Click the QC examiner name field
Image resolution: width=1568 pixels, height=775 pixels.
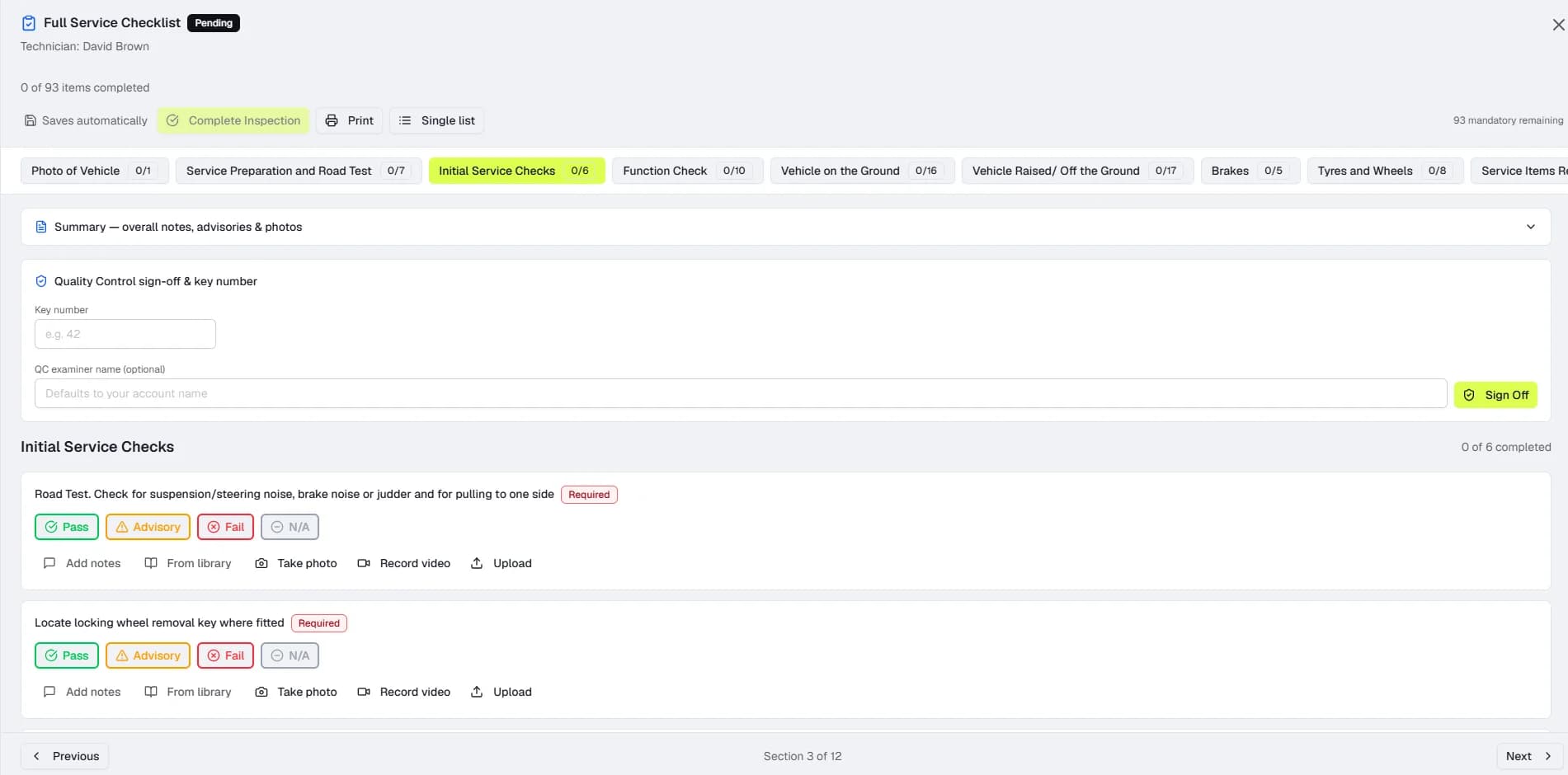(741, 393)
